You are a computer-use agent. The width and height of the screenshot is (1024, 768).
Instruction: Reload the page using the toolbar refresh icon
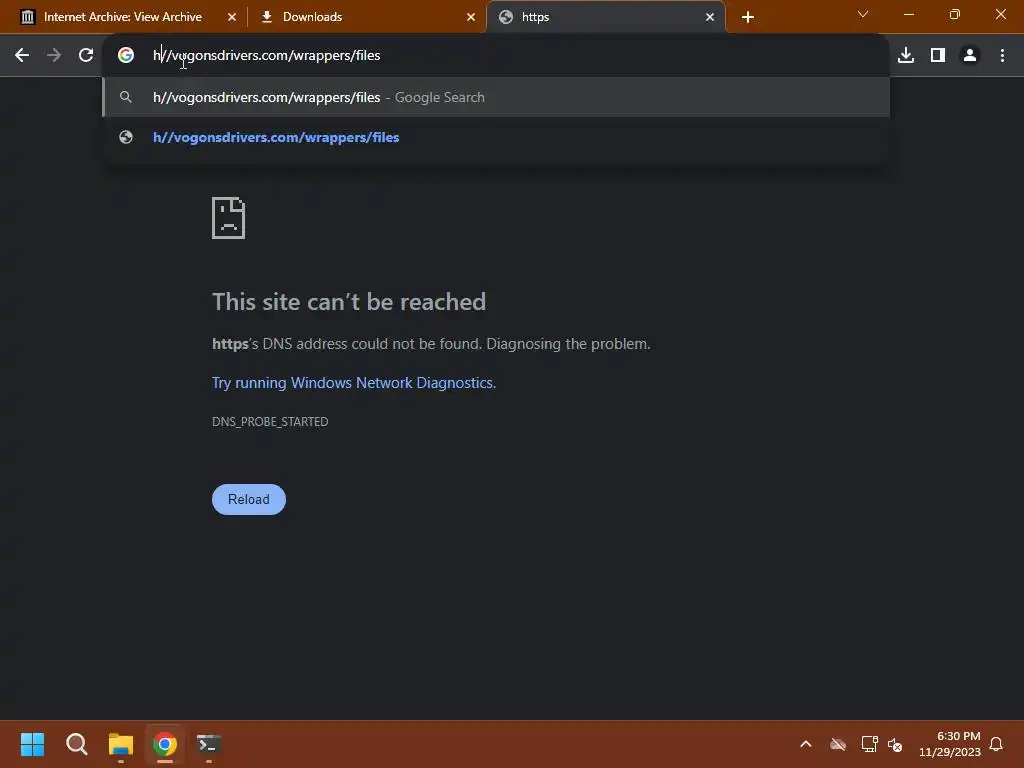[86, 56]
